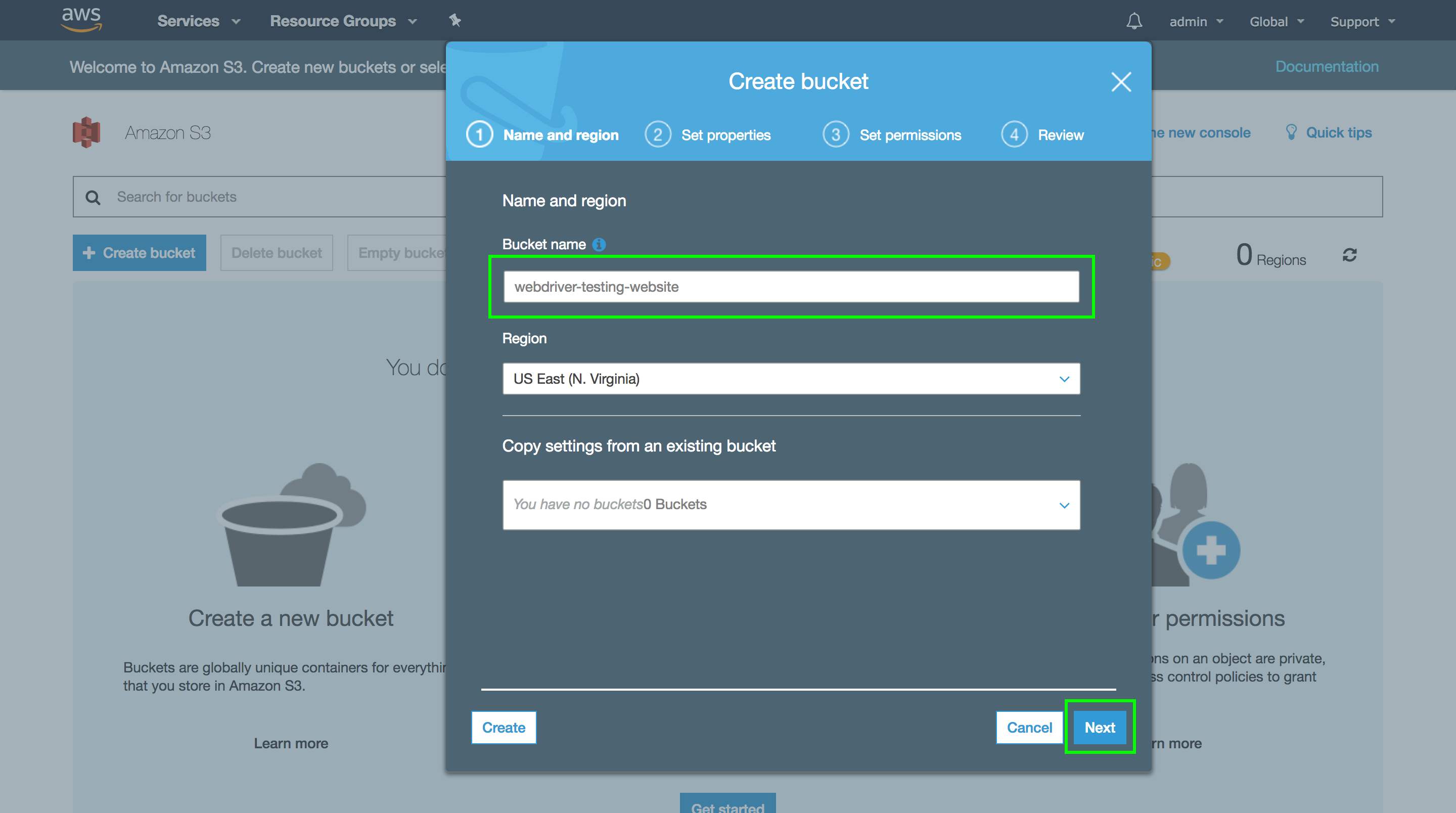Click the Quick tips lightbulb icon
Screen dimensions: 1456x813
1291,132
